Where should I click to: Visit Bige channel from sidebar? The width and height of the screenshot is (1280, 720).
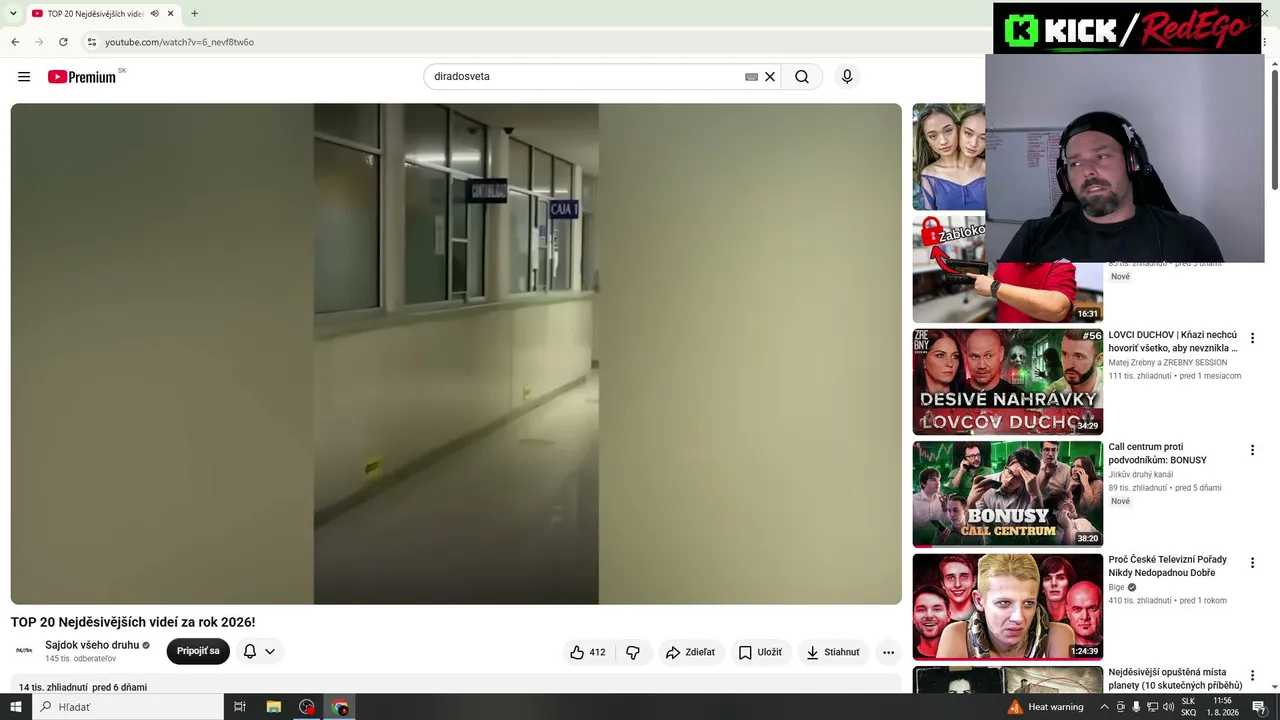[x=1116, y=587]
